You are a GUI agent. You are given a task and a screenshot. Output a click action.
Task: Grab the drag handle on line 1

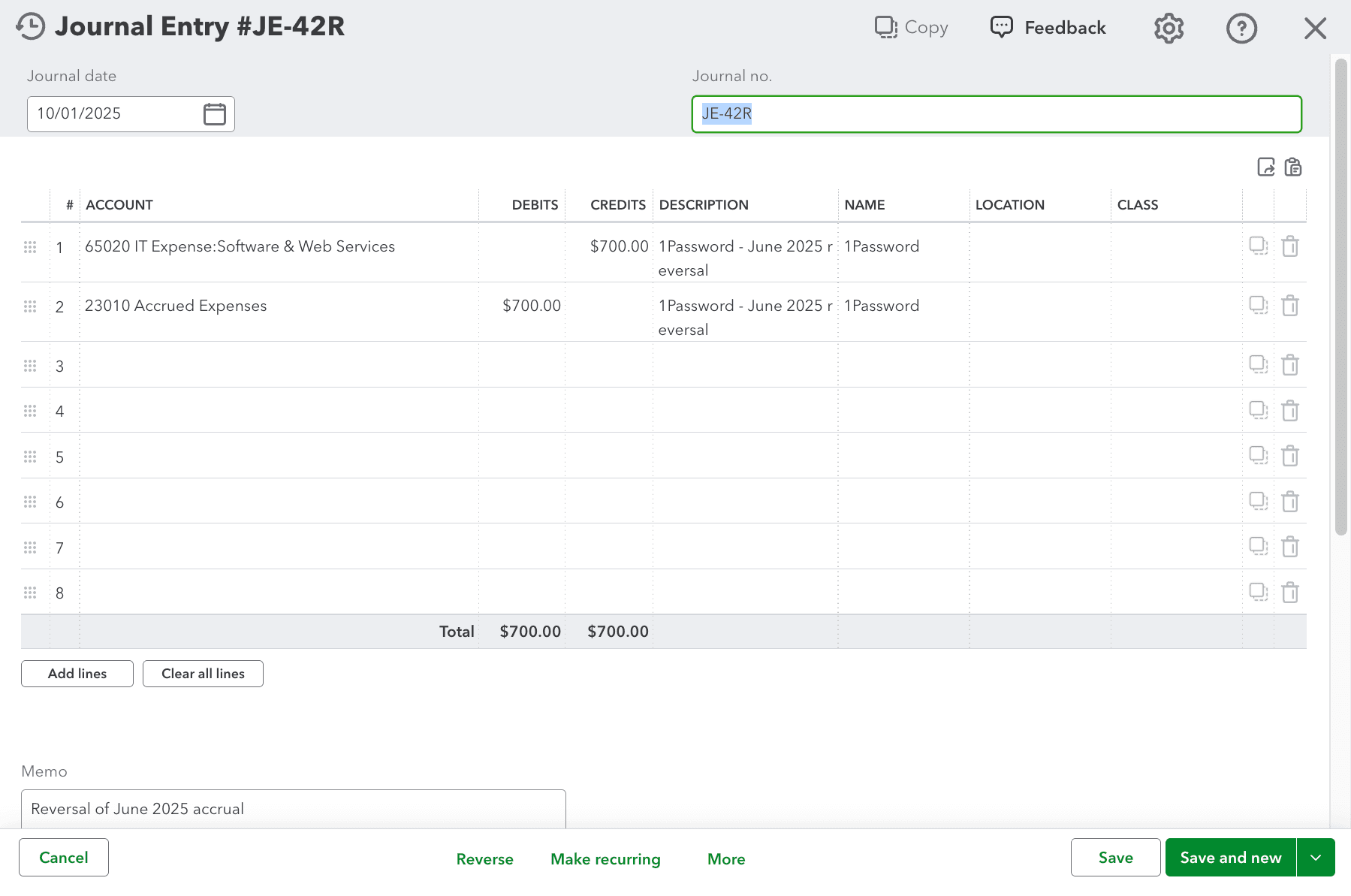[31, 246]
